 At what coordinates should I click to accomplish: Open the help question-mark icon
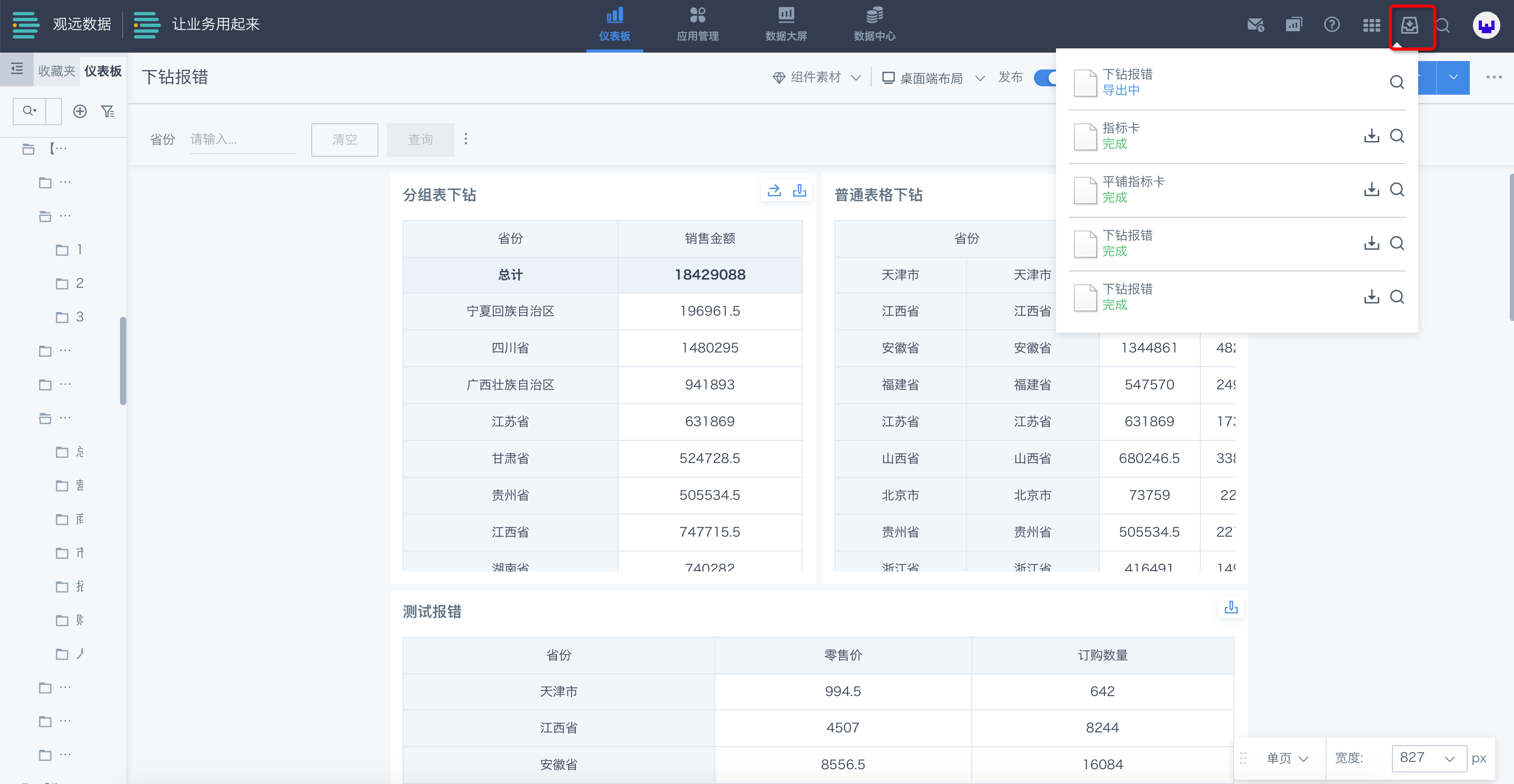(x=1331, y=25)
